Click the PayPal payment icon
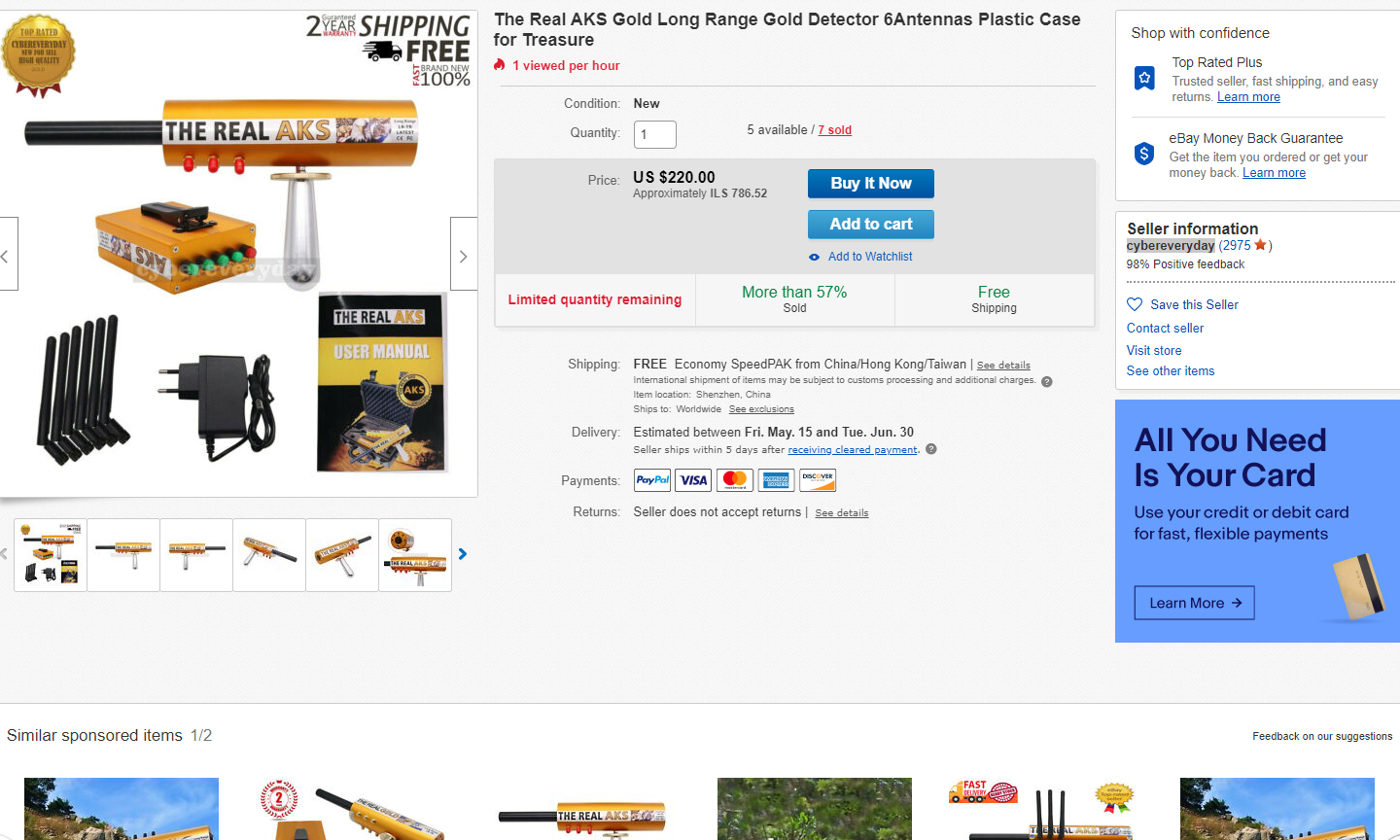The image size is (1400, 840). tap(652, 480)
